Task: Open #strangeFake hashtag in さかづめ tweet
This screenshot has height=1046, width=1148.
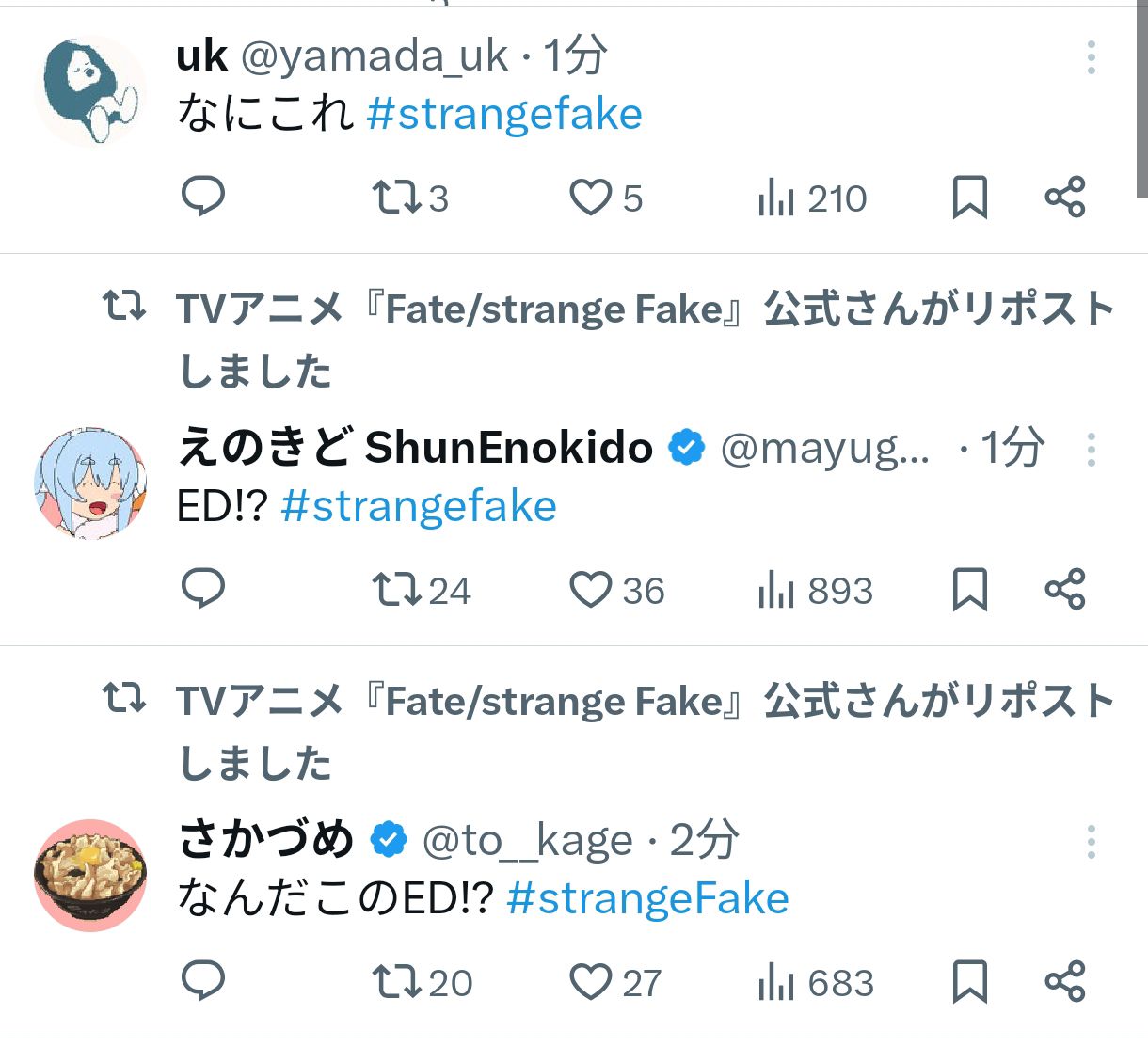Action: coord(647,899)
